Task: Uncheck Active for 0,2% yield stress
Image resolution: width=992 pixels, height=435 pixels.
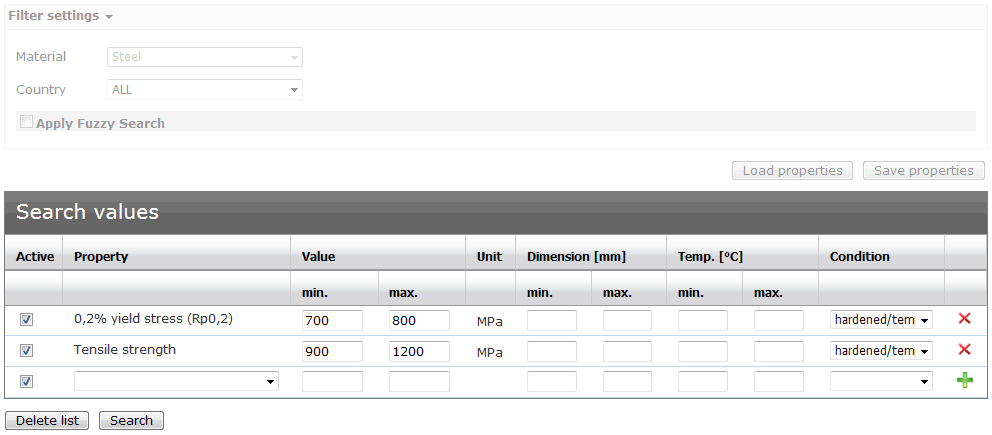Action: [x=27, y=320]
